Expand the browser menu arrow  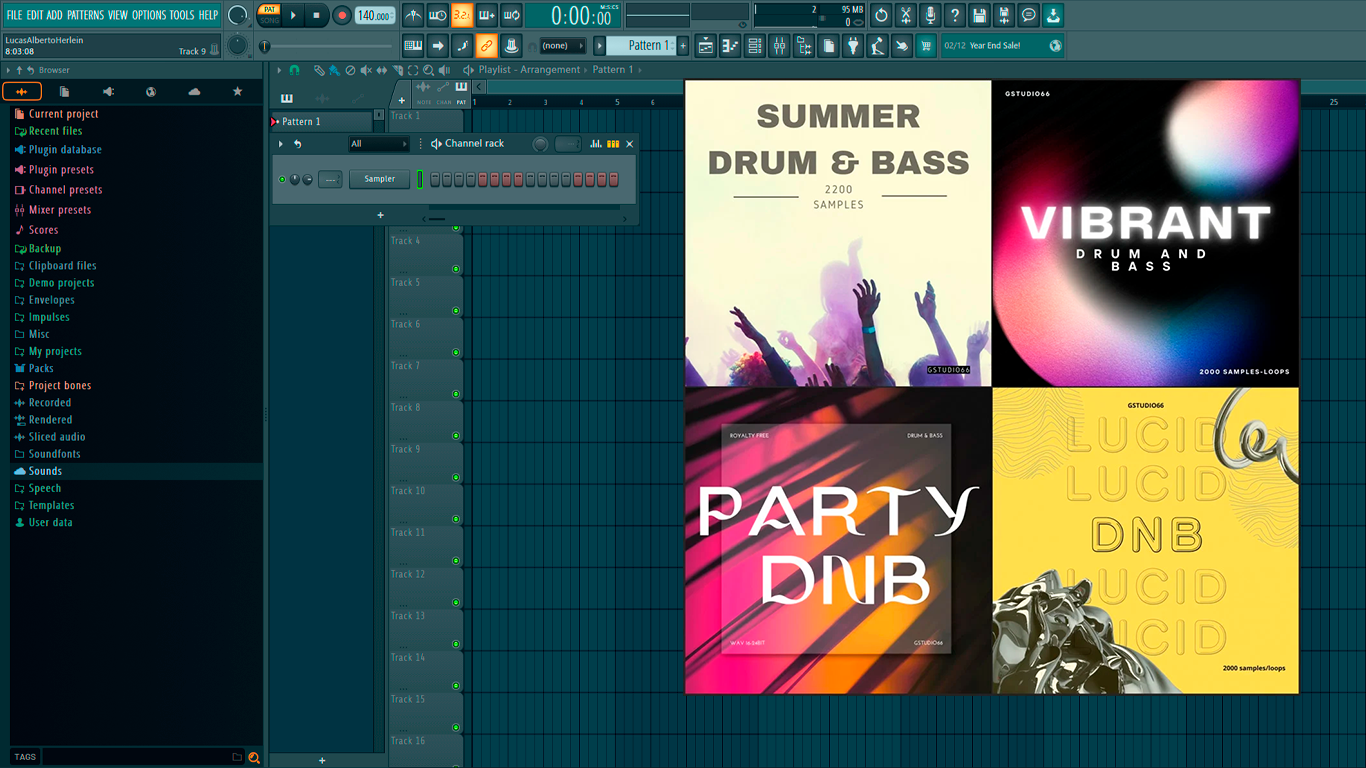coord(8,70)
